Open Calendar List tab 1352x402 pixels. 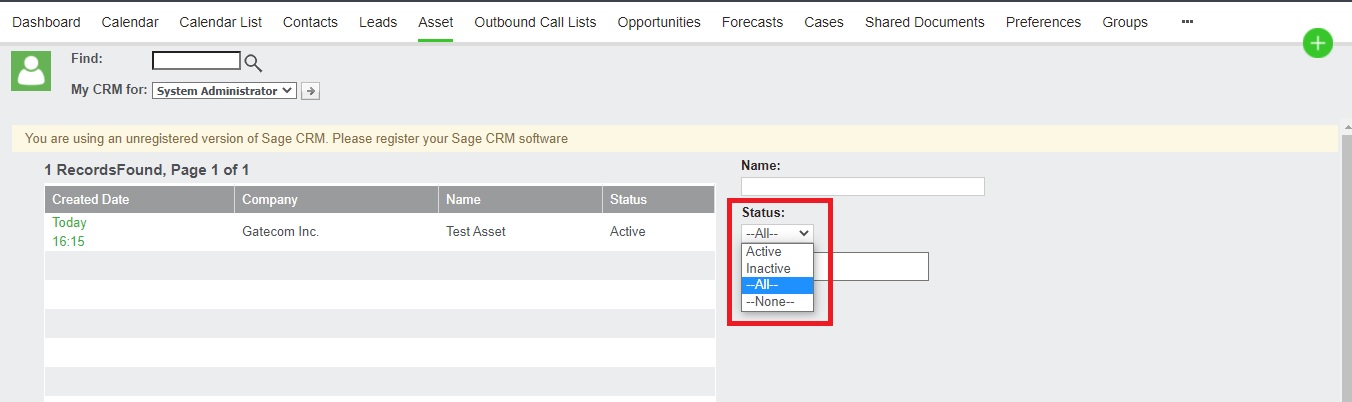220,22
